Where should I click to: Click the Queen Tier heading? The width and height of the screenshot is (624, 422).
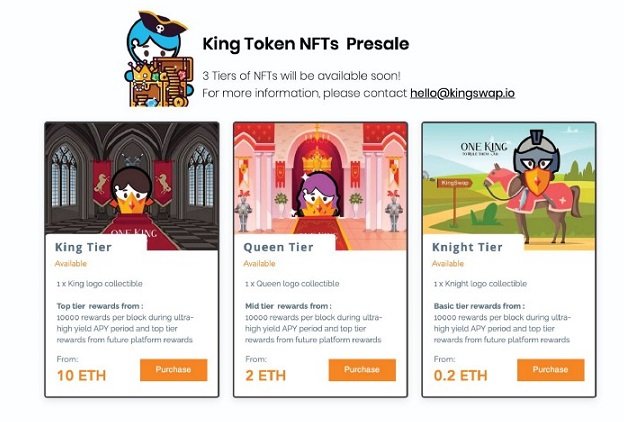pyautogui.click(x=278, y=247)
